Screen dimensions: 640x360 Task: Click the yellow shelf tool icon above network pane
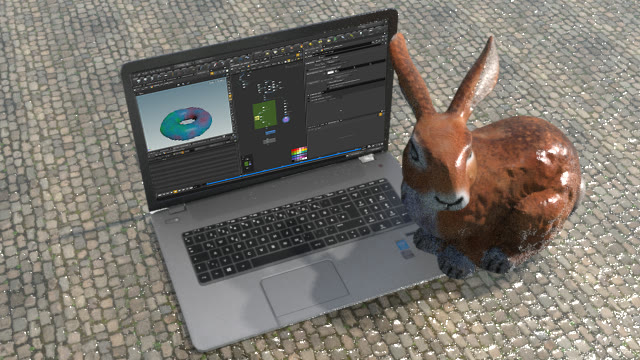[x=267, y=53]
